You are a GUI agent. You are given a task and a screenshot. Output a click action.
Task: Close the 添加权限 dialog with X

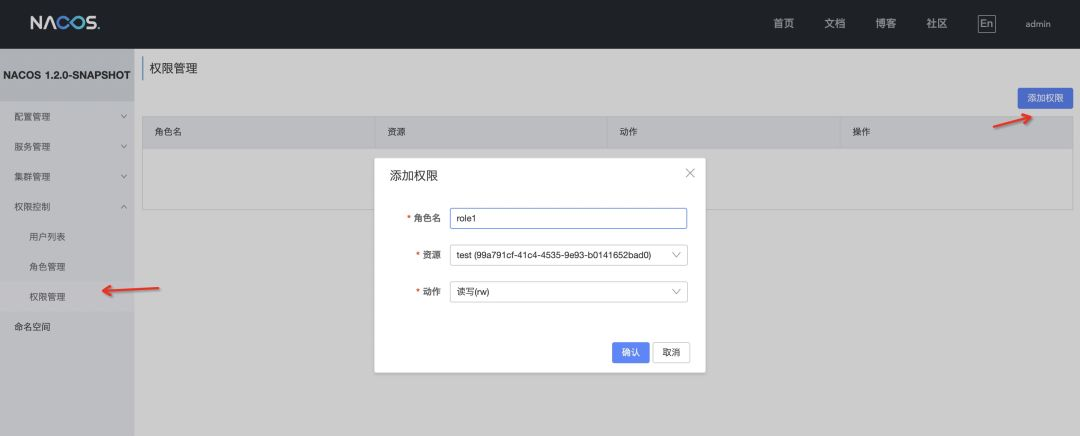click(690, 174)
